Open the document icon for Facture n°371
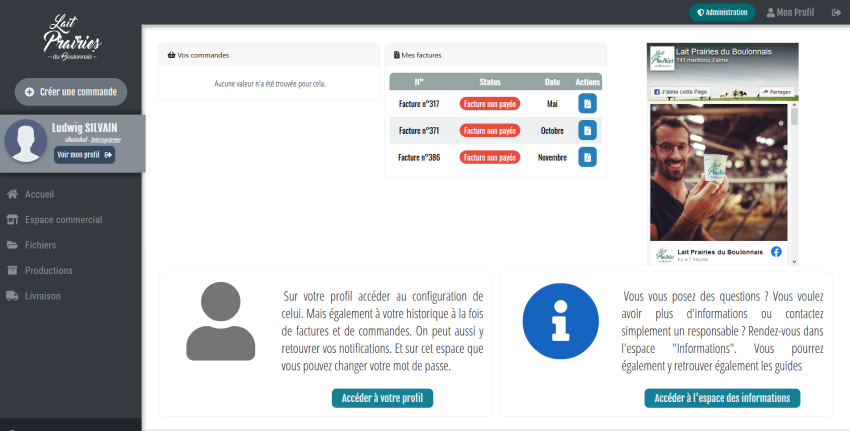The height and width of the screenshot is (431, 850). 588,130
